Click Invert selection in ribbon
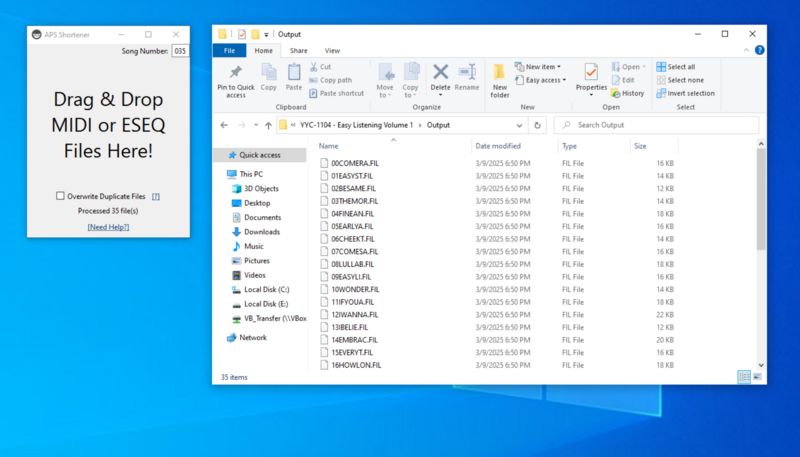 pyautogui.click(x=685, y=93)
